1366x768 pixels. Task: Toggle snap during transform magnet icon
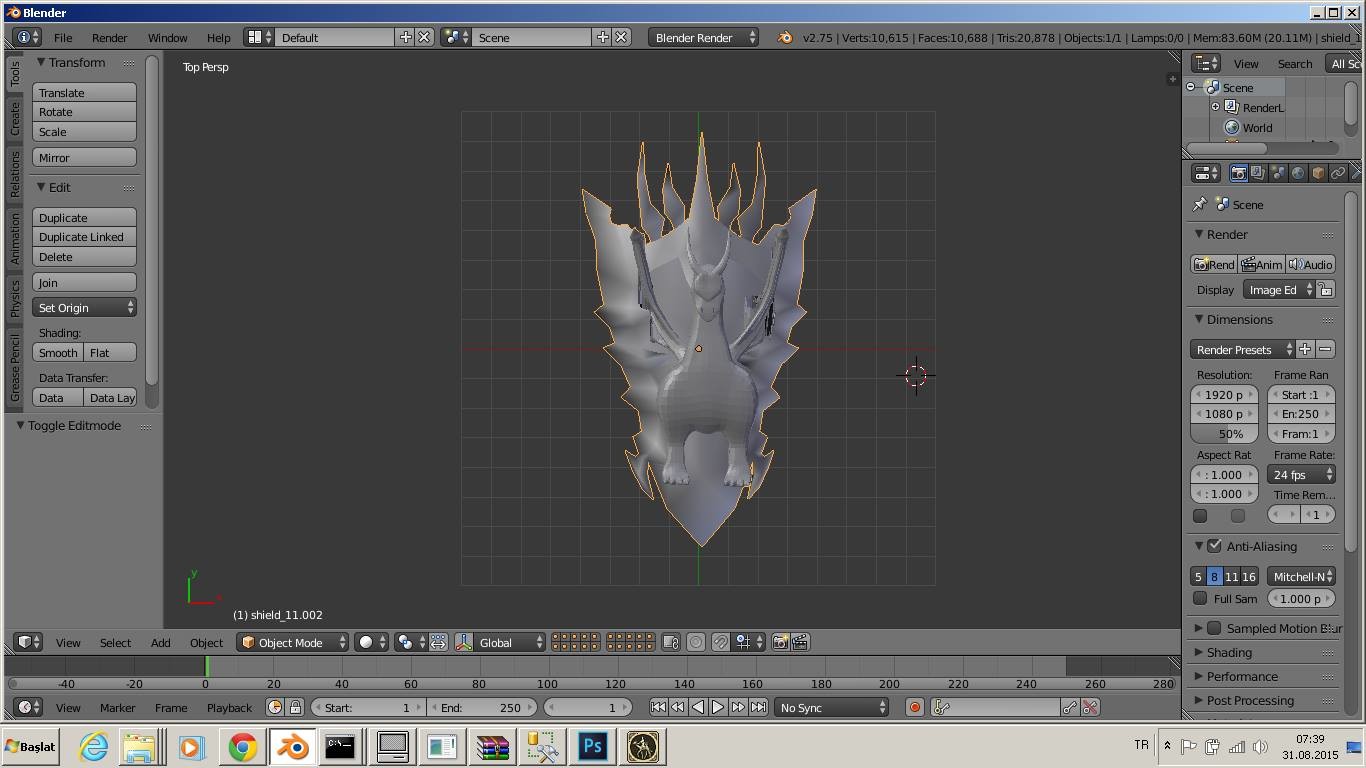[720, 642]
